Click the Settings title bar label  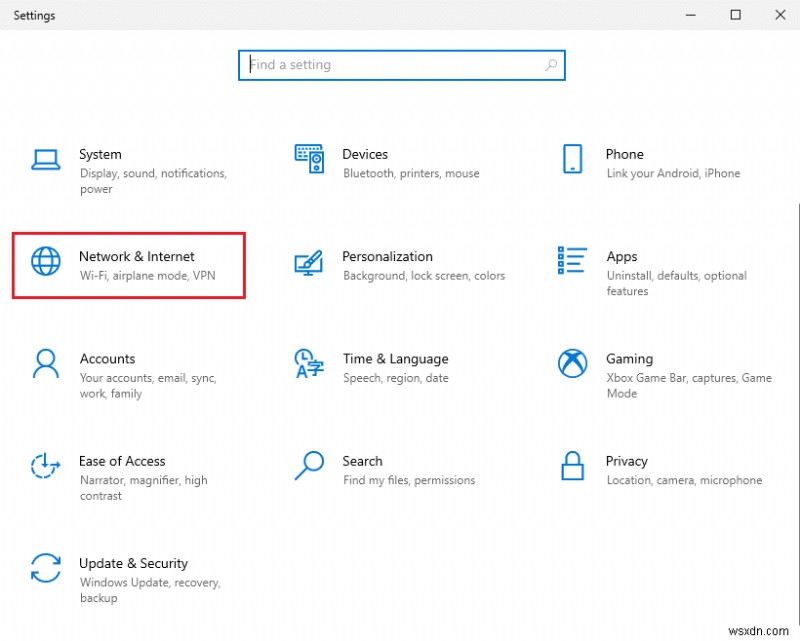click(34, 15)
